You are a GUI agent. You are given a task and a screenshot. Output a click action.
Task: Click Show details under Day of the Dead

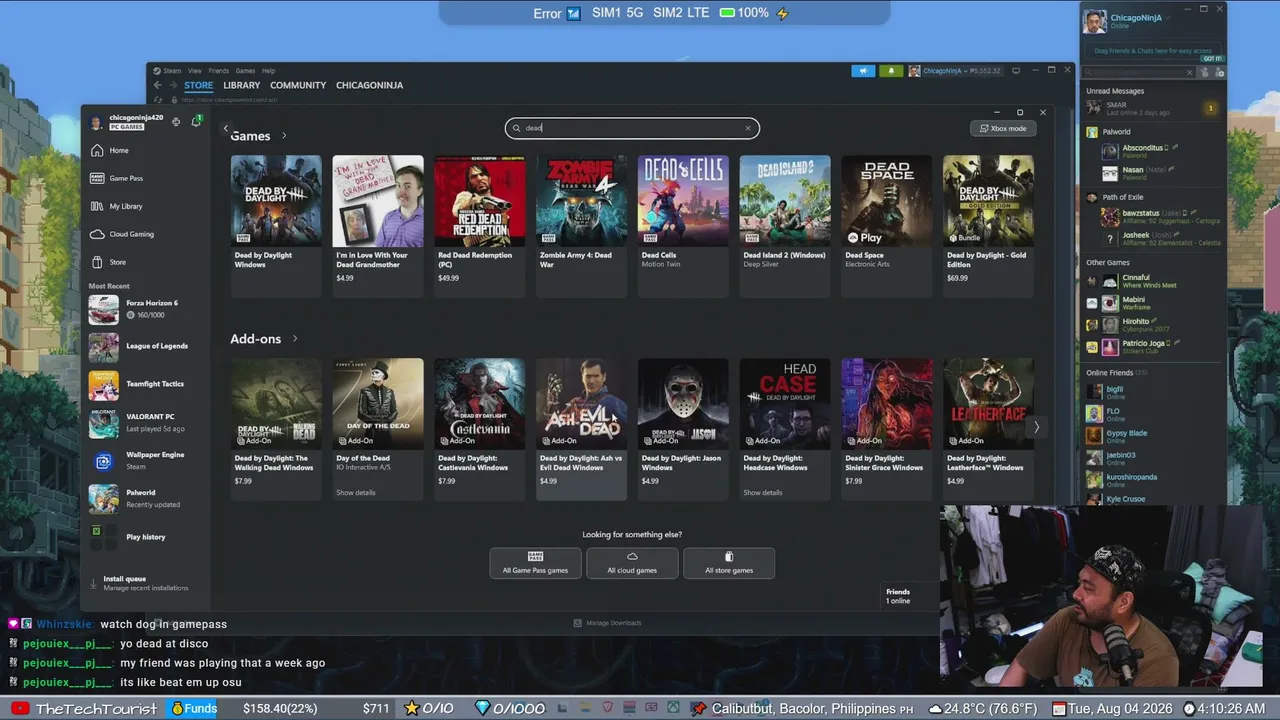click(x=356, y=493)
